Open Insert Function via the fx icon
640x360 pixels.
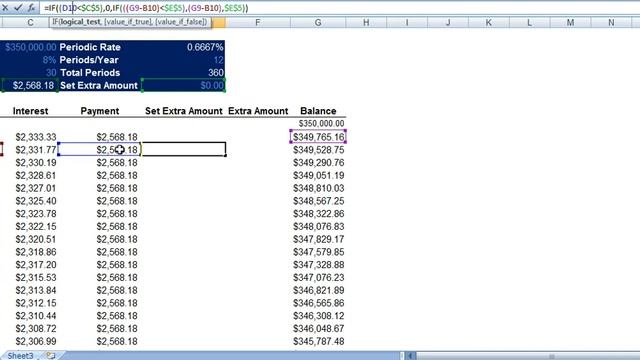pyautogui.click(x=31, y=8)
